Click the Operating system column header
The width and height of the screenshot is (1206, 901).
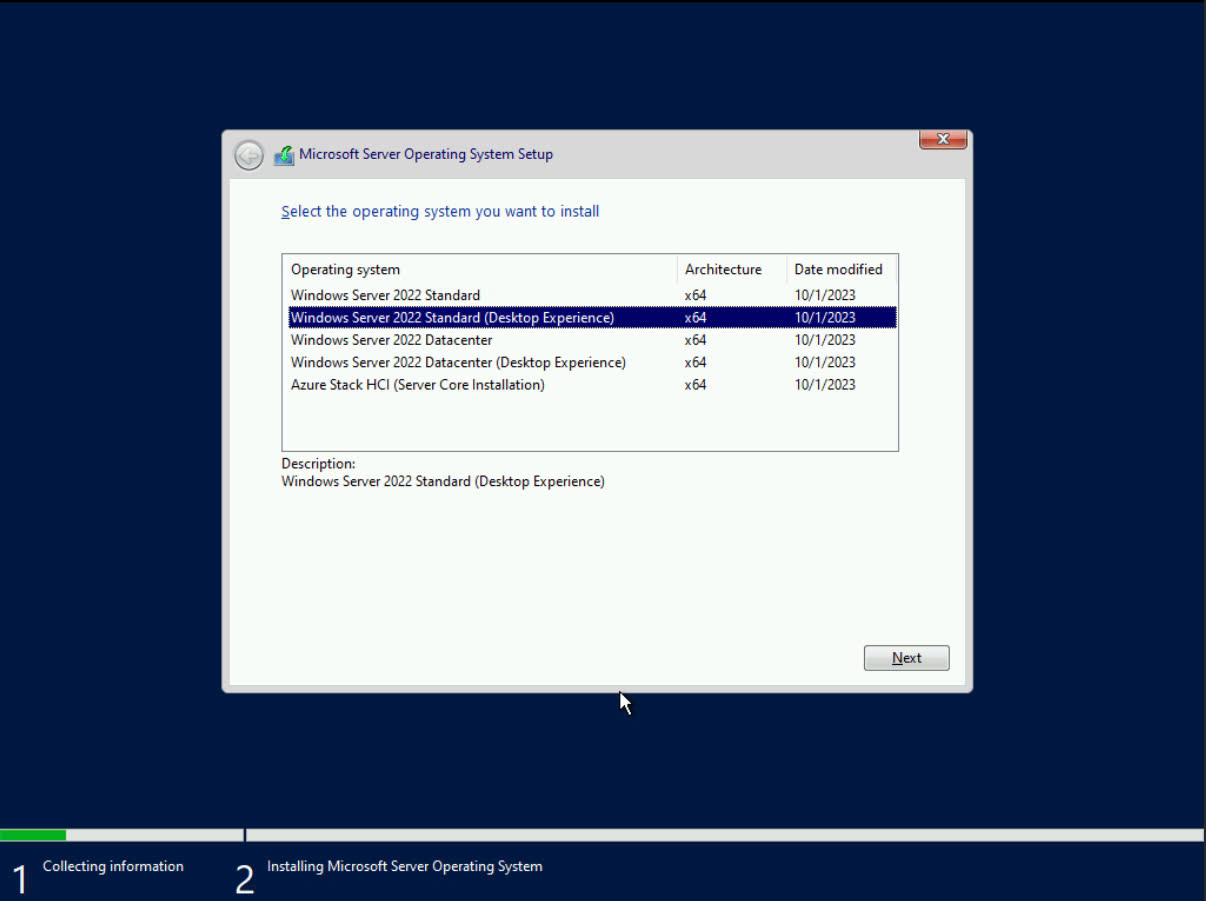(480, 269)
